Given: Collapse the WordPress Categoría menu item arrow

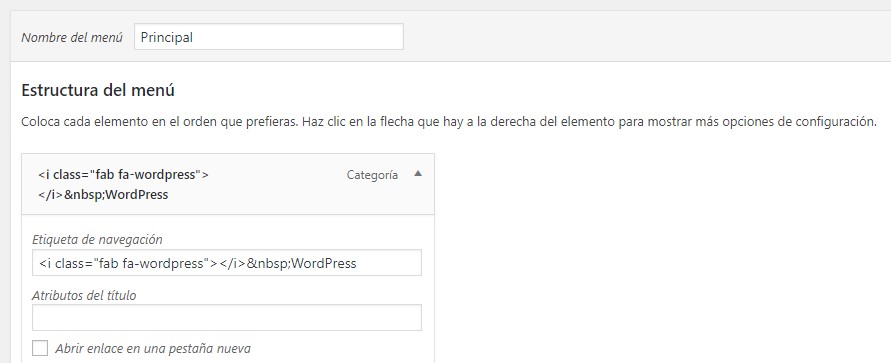Looking at the screenshot, I should tap(418, 174).
